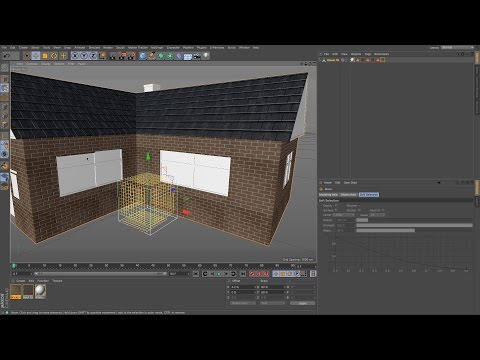Click the Record Active Objects icon
This screenshot has height=360, width=480.
click(252, 274)
